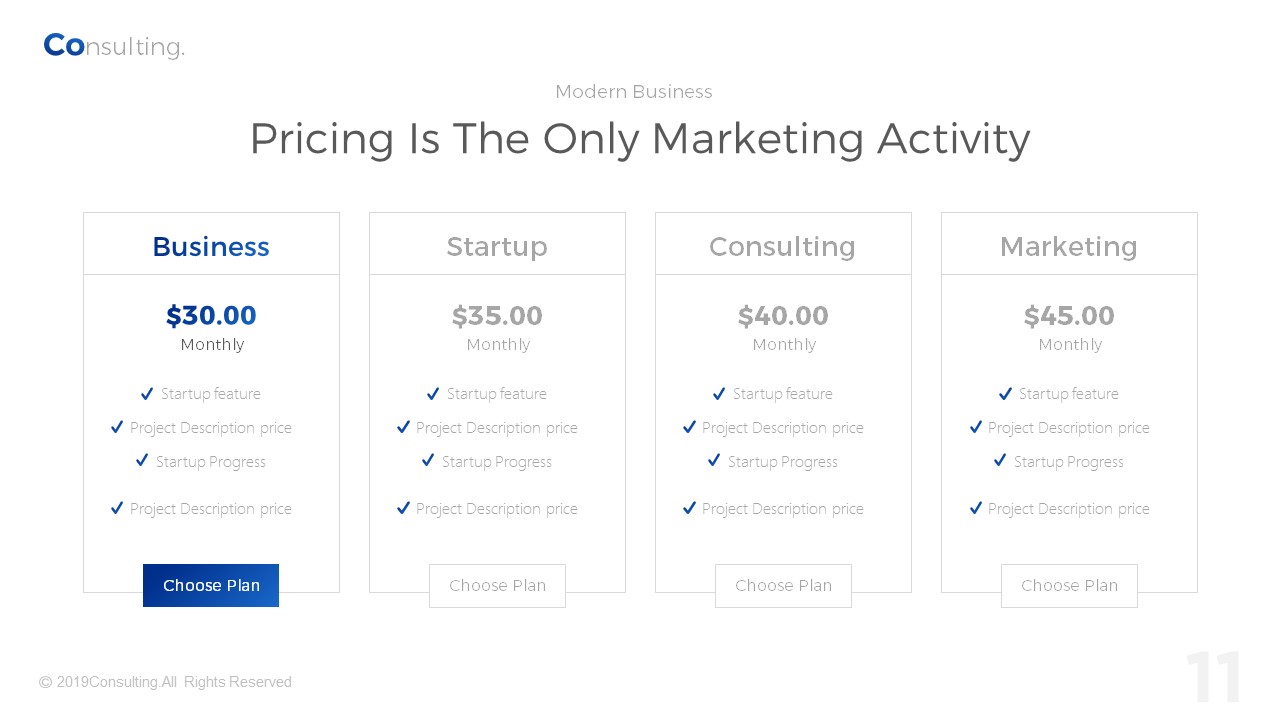Select the Startup plan header

pos(497,246)
